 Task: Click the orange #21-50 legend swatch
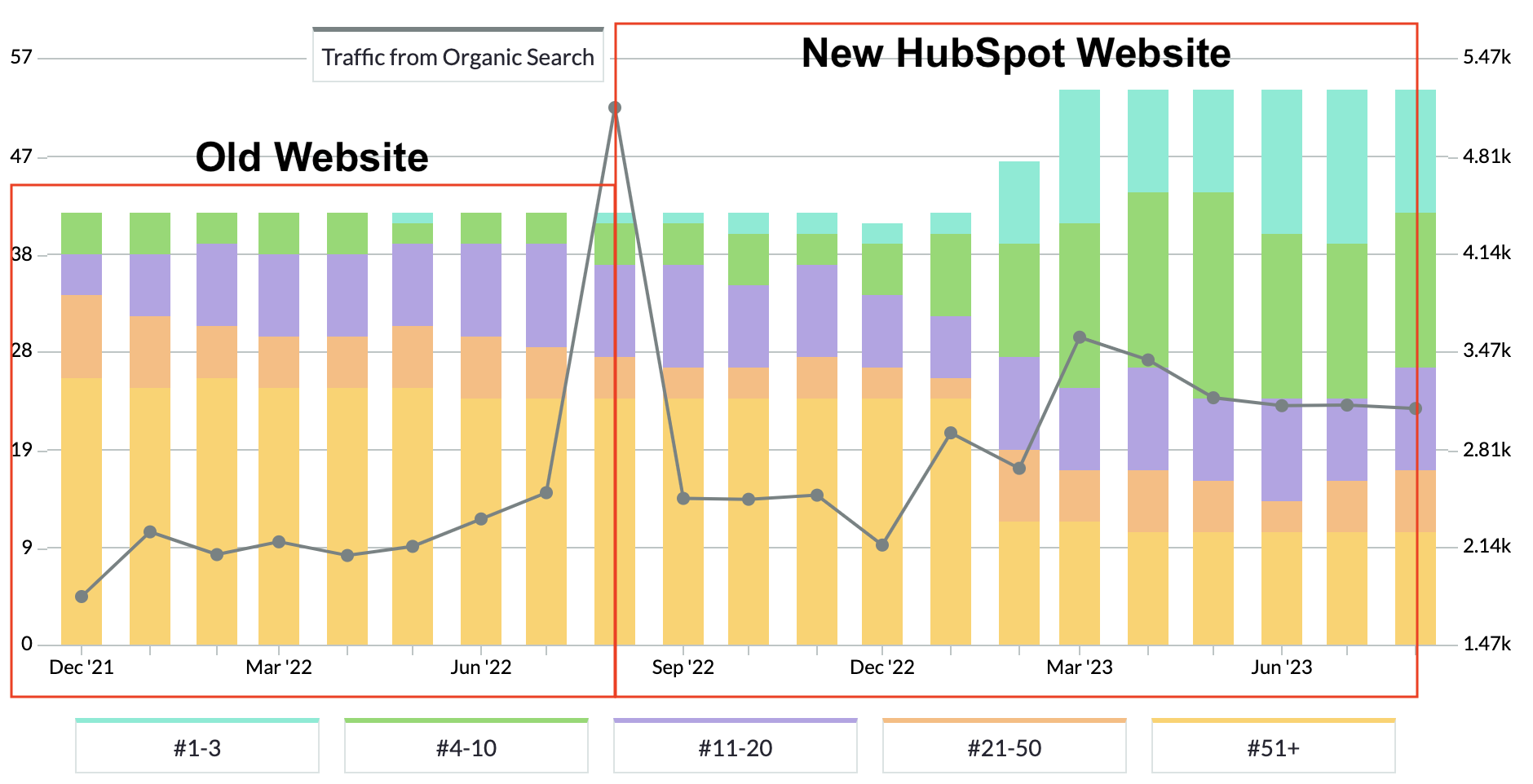1005,720
